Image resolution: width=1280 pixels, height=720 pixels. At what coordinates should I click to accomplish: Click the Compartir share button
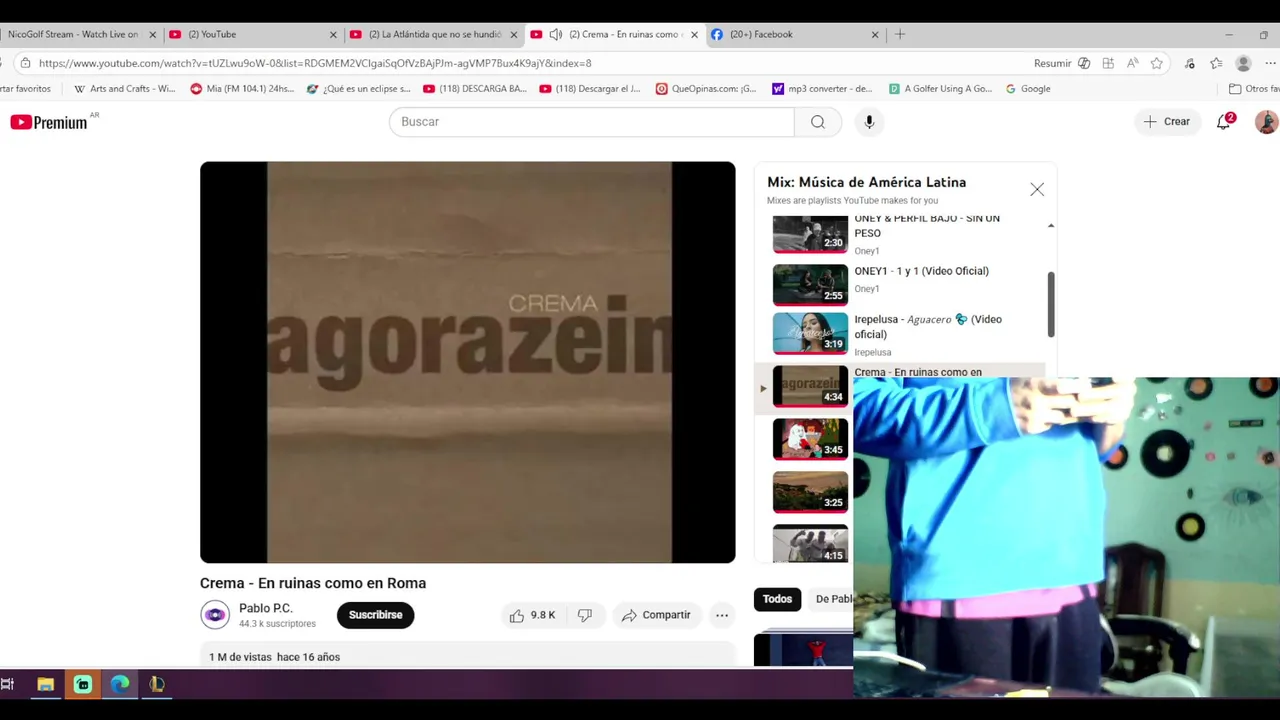coord(656,615)
